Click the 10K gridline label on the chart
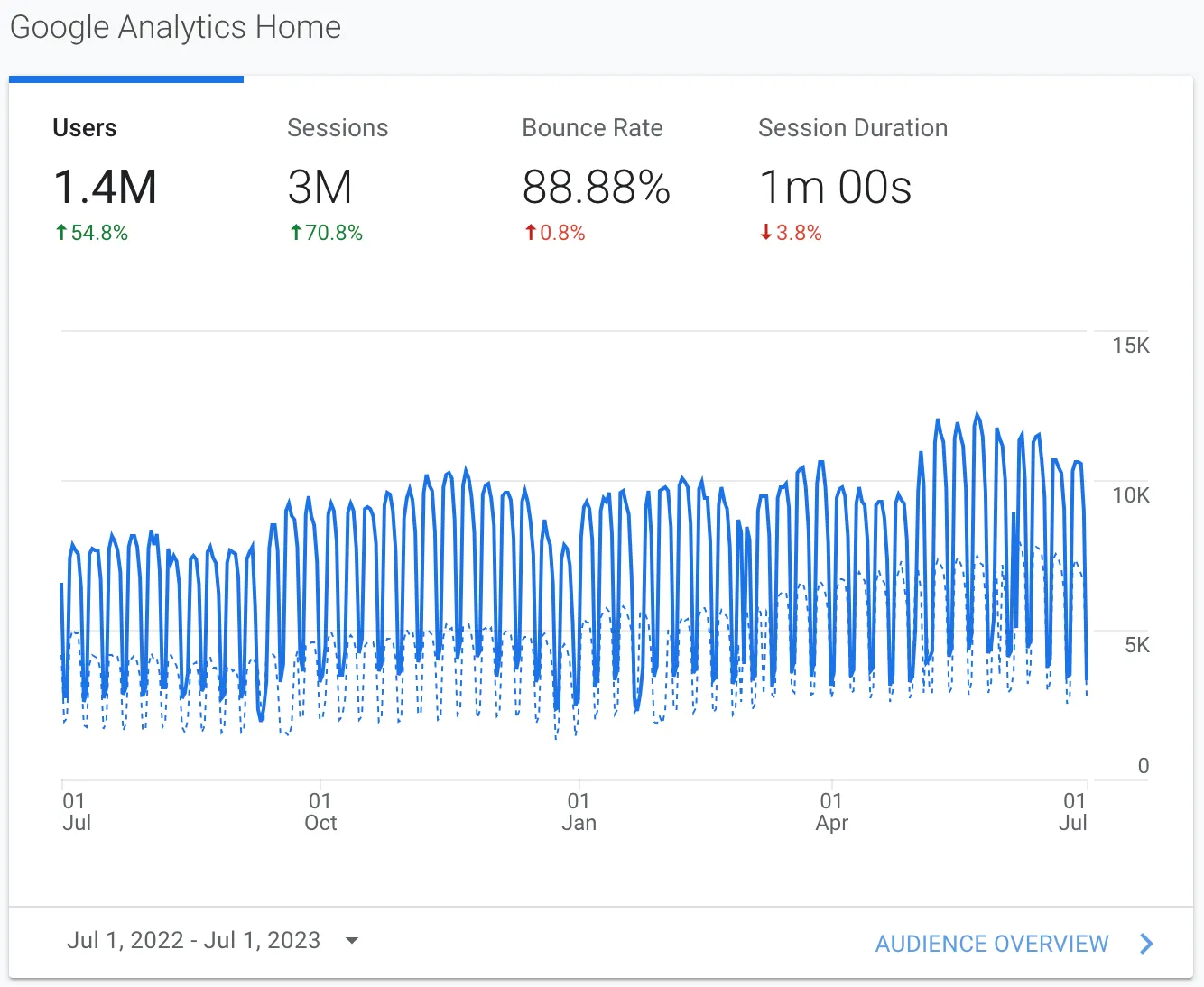The width and height of the screenshot is (1204, 987). [x=1130, y=495]
